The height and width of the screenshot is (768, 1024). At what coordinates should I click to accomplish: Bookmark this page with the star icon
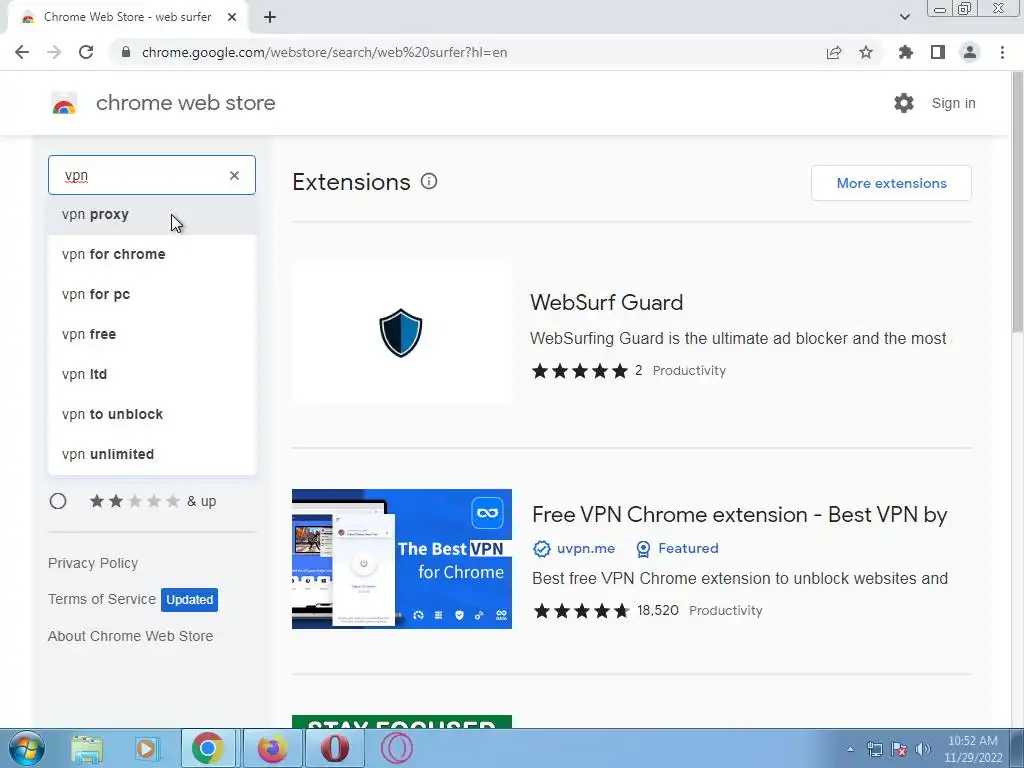coord(865,52)
